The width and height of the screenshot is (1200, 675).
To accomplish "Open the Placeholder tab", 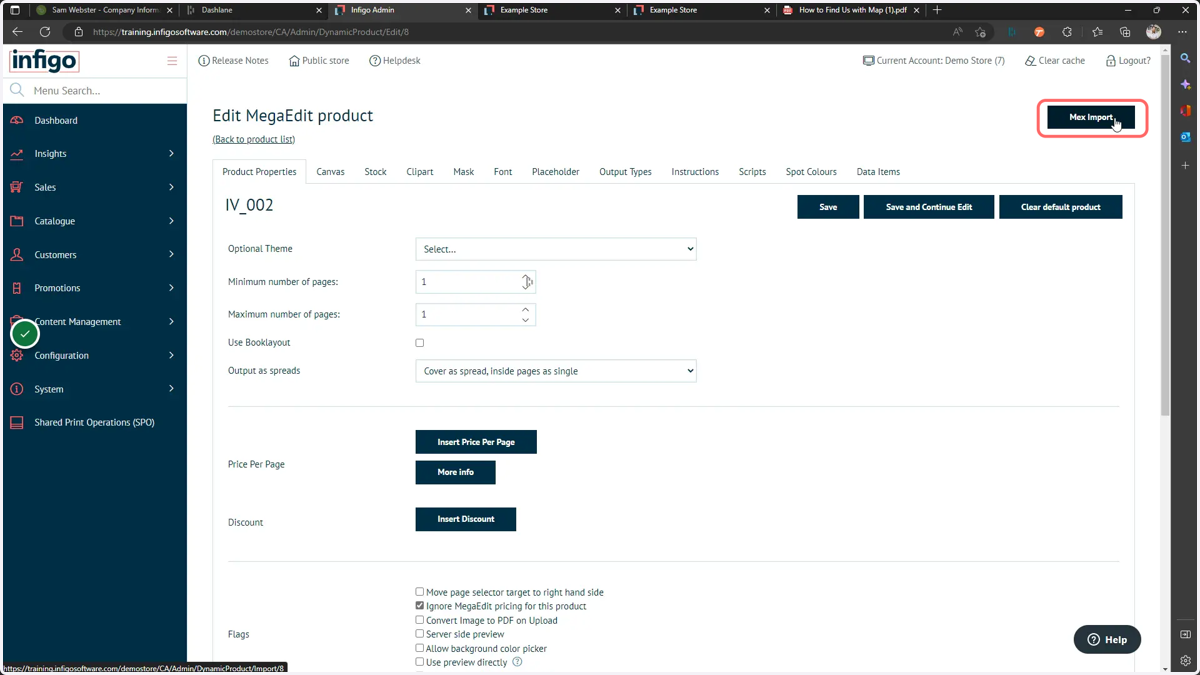I will pyautogui.click(x=556, y=172).
